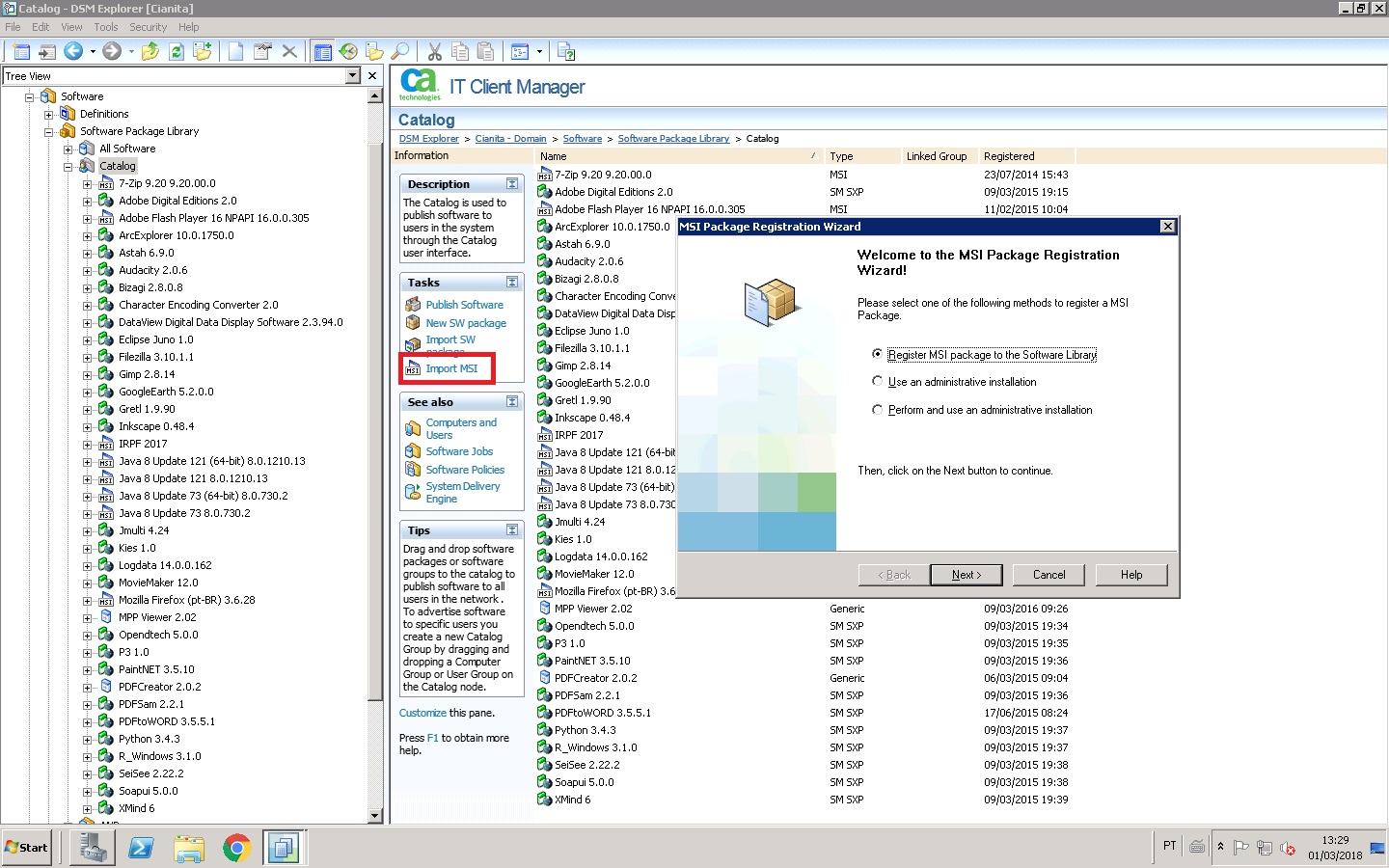This screenshot has width=1389, height=868.
Task: Collapse the See also panel
Action: [512, 401]
